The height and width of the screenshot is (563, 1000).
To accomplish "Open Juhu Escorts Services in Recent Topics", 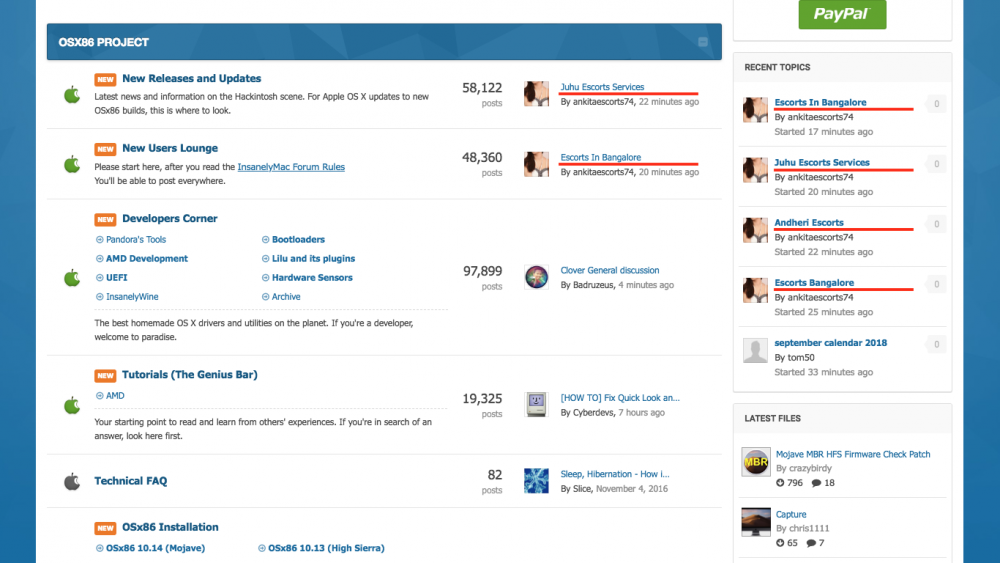I will [822, 162].
